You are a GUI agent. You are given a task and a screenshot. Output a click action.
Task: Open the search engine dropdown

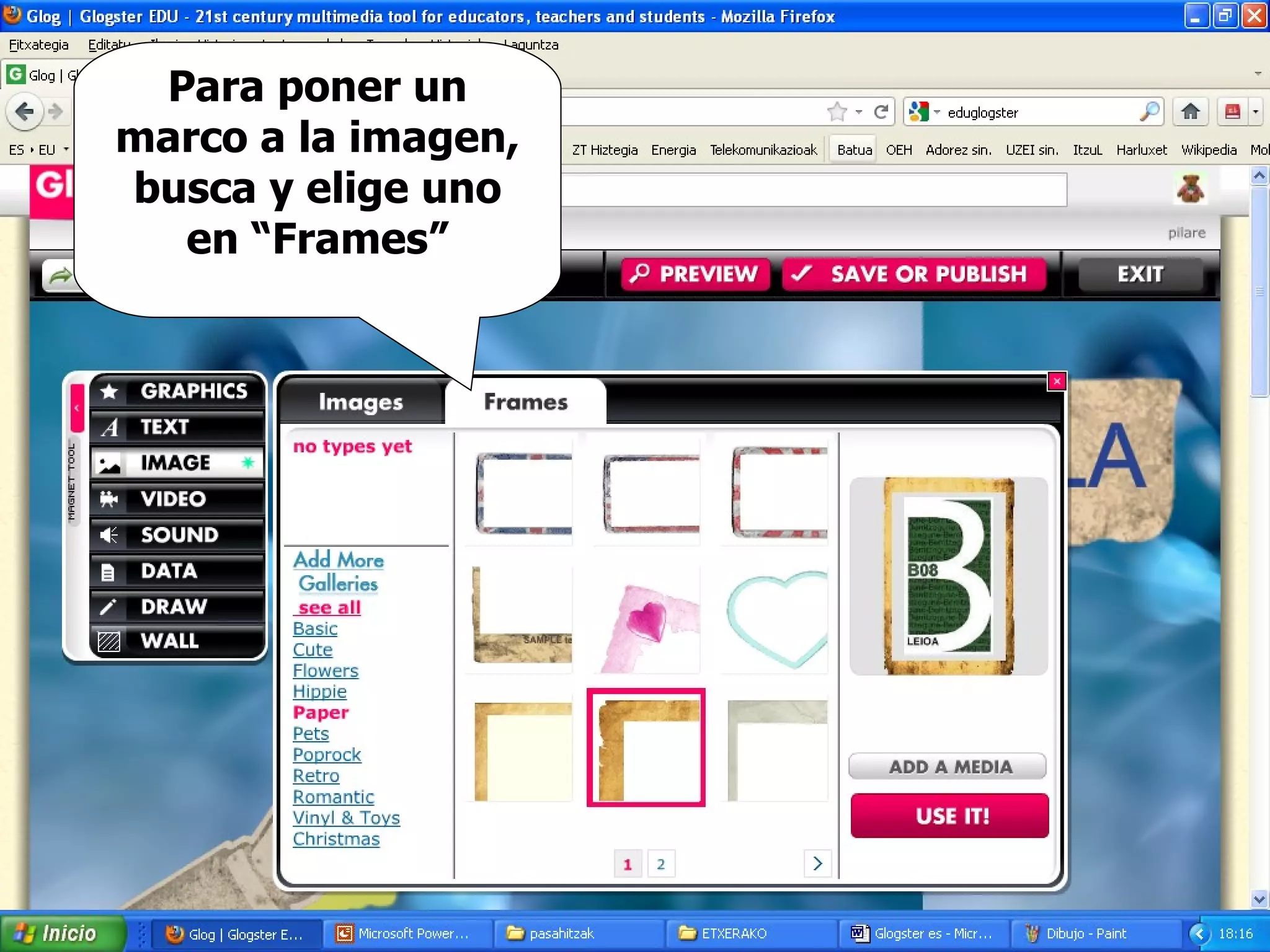pyautogui.click(x=925, y=112)
